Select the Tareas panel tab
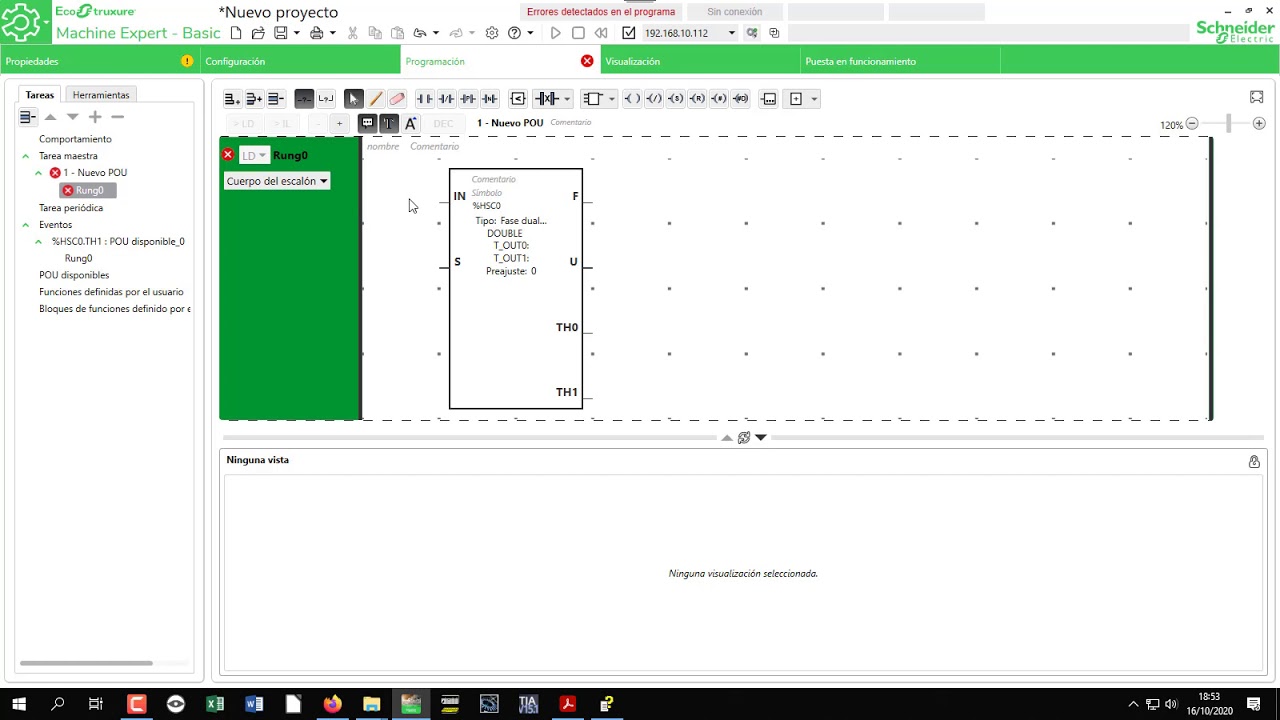 tap(40, 95)
